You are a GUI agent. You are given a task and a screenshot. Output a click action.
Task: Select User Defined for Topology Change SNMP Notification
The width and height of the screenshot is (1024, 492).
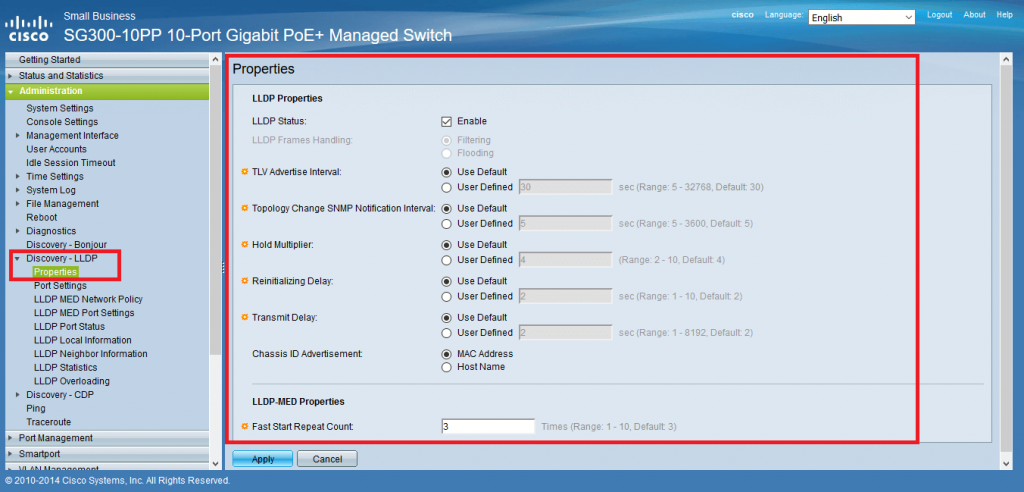click(x=447, y=224)
